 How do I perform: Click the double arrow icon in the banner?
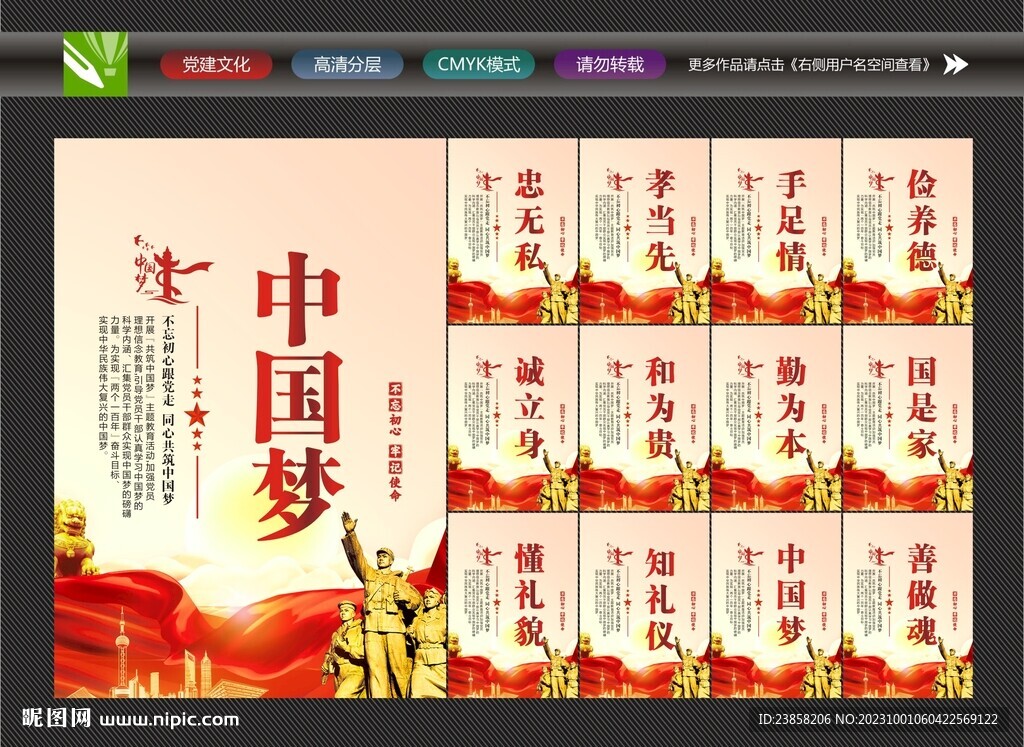(955, 65)
